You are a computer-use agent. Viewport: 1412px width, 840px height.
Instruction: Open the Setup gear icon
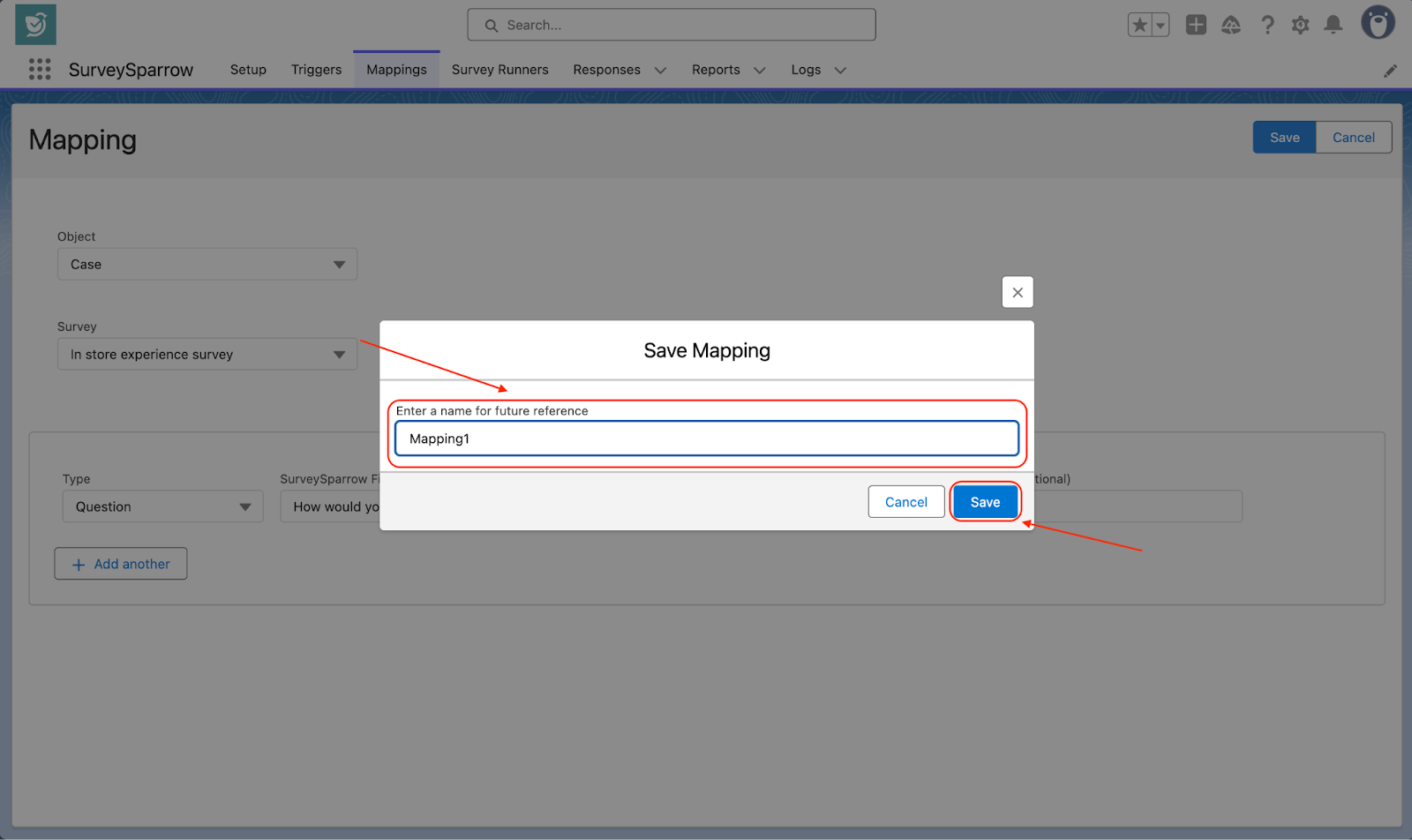pyautogui.click(x=1300, y=26)
